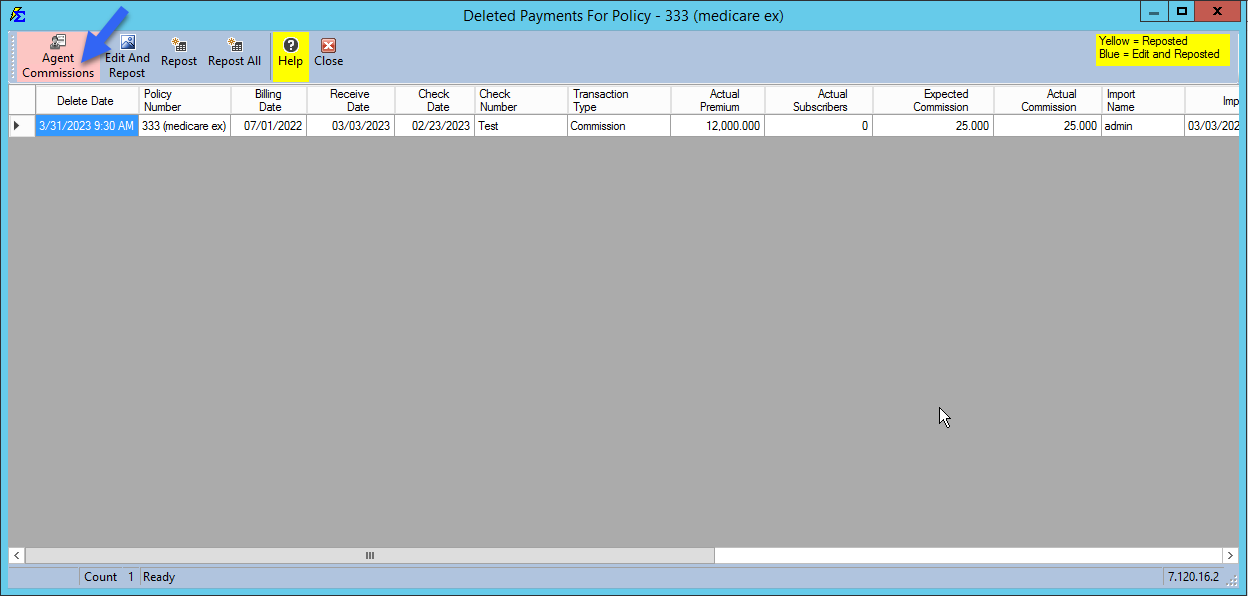Click the yellow Reposted legend box

1162,49
